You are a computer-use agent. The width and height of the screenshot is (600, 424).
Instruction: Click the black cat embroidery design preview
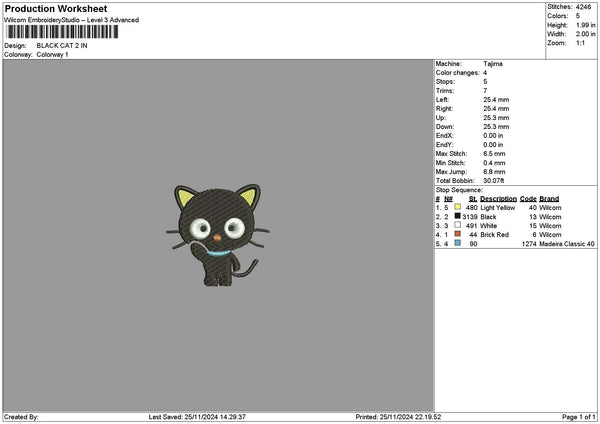click(x=218, y=235)
